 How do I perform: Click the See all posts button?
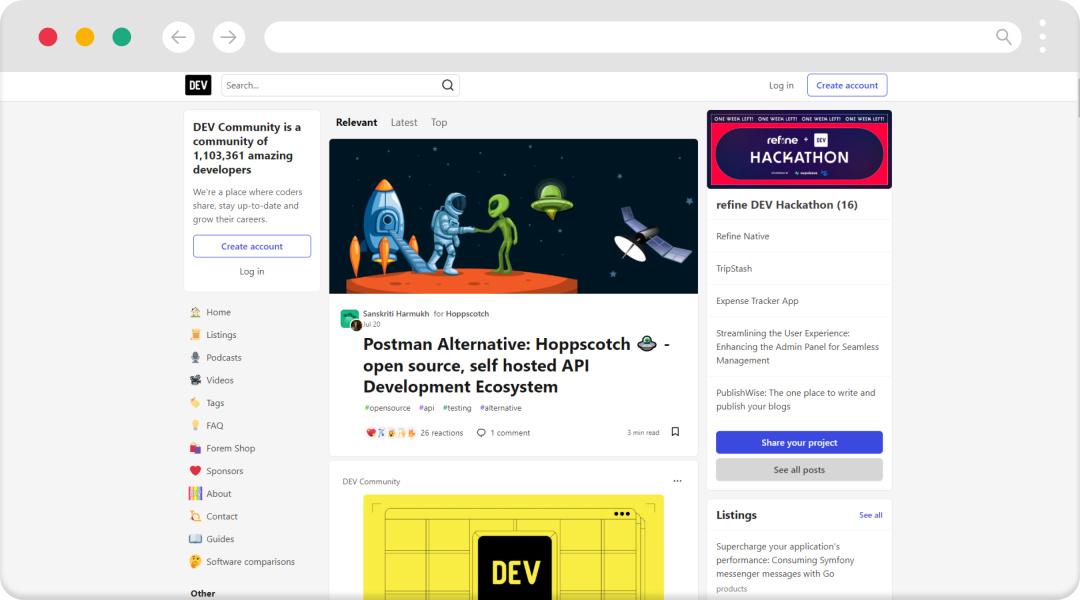pyautogui.click(x=799, y=470)
